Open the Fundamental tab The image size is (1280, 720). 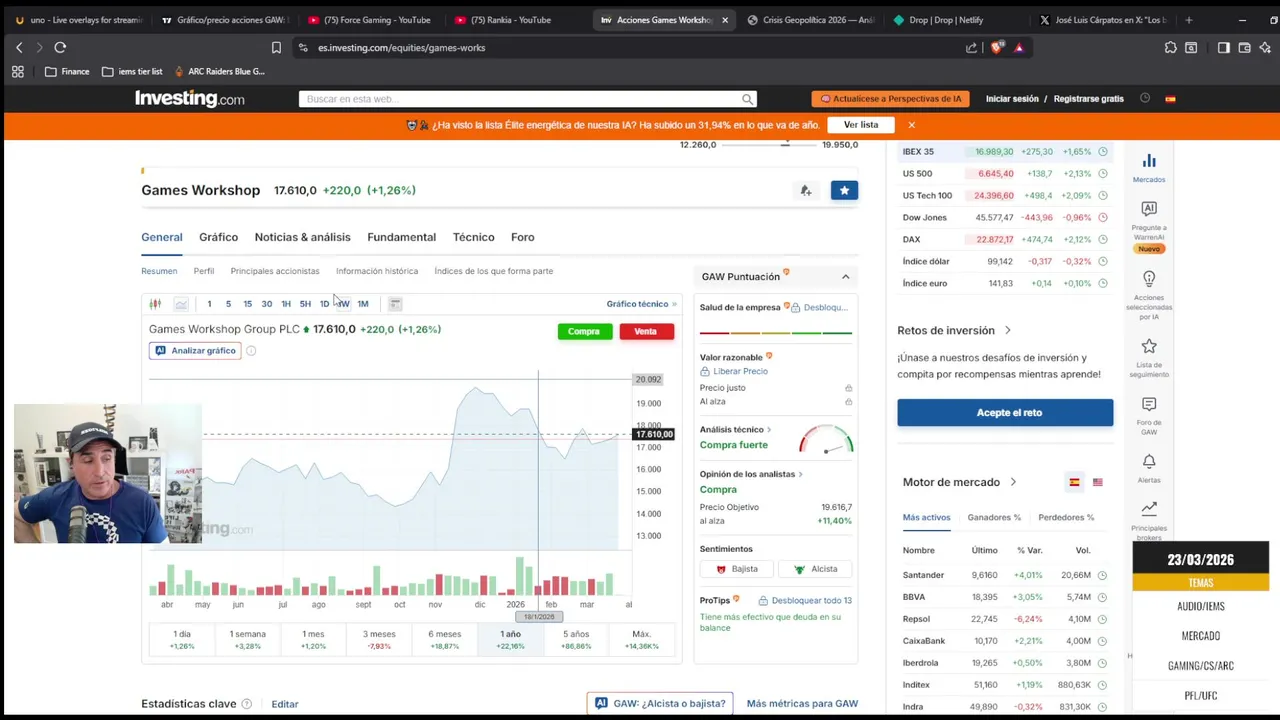pos(401,237)
